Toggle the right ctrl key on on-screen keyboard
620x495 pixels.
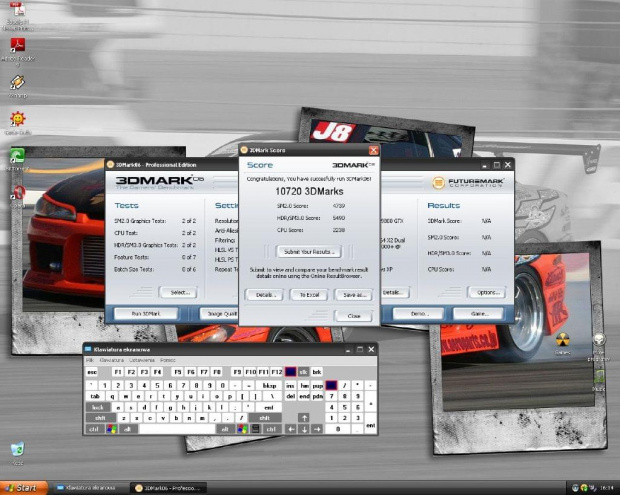pos(271,429)
